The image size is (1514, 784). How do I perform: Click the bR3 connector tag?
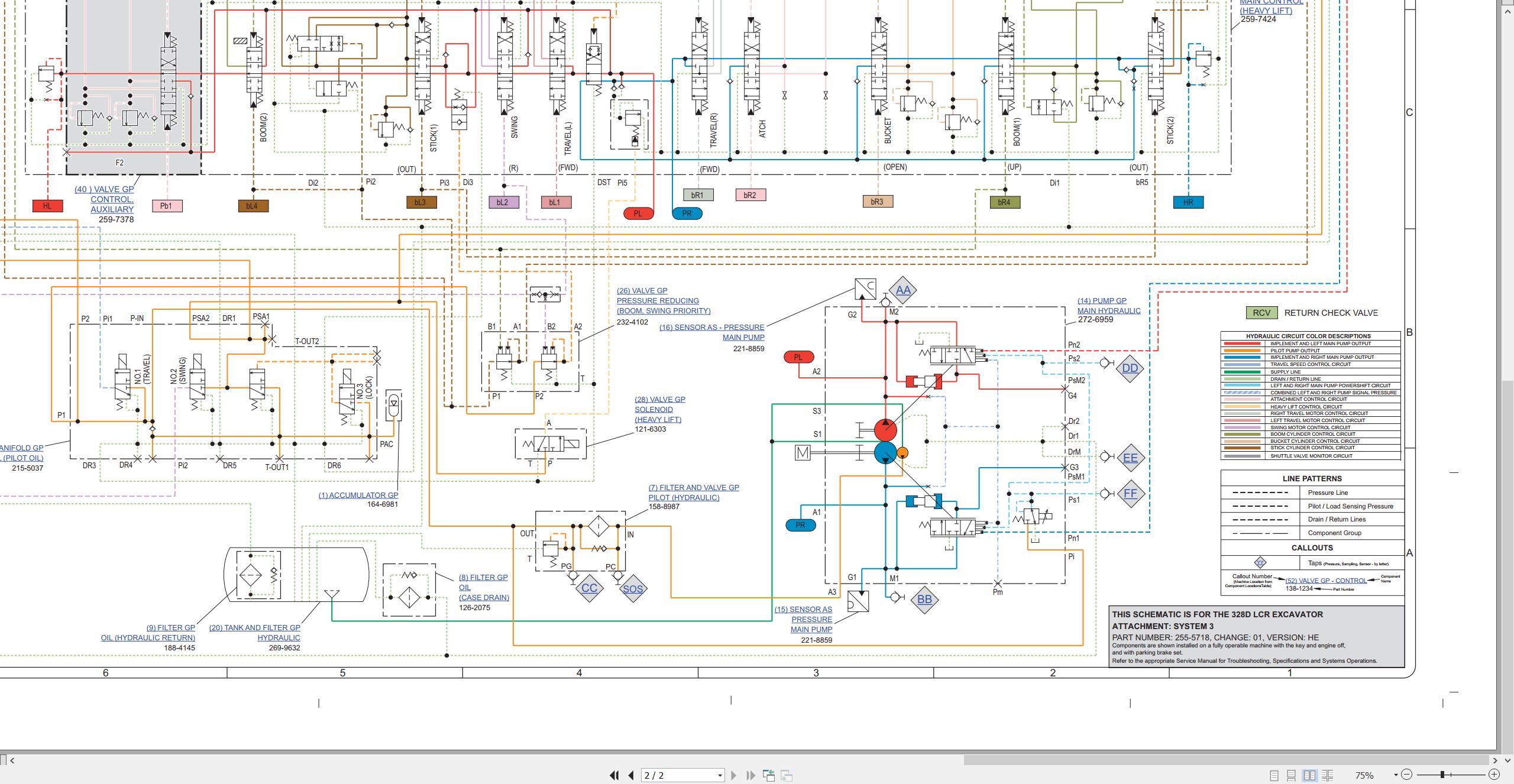pos(878,202)
